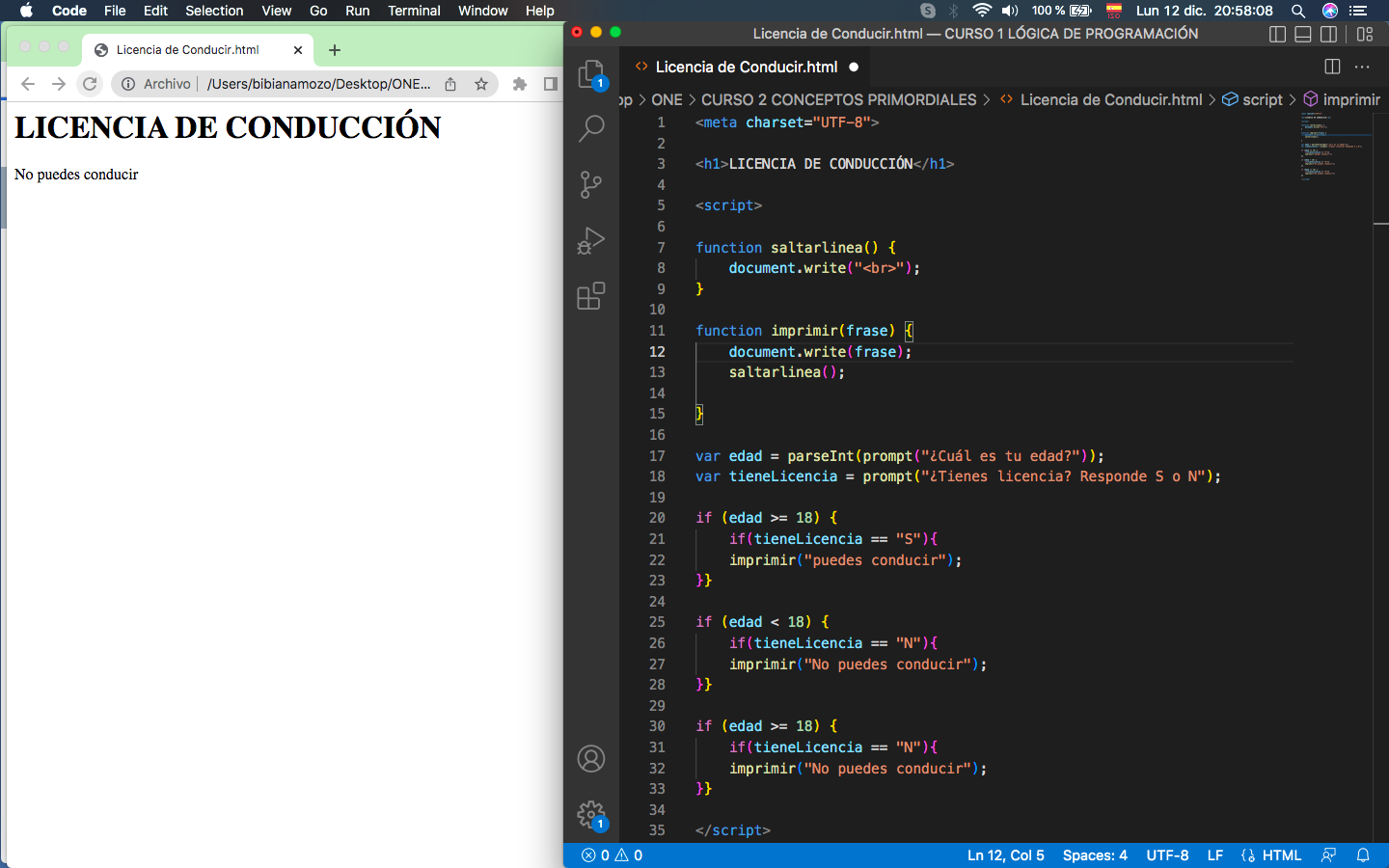This screenshot has height=868, width=1389.
Task: Select the Licencia de Conducir.html editor tab
Action: [x=745, y=67]
